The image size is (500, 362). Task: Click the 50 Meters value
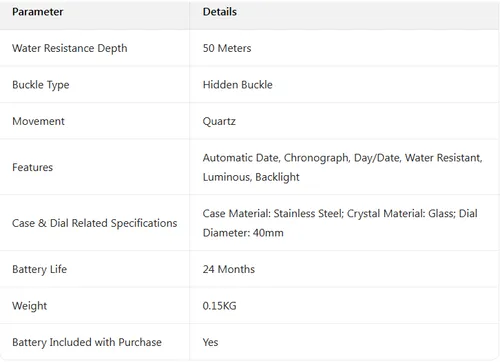[227, 48]
